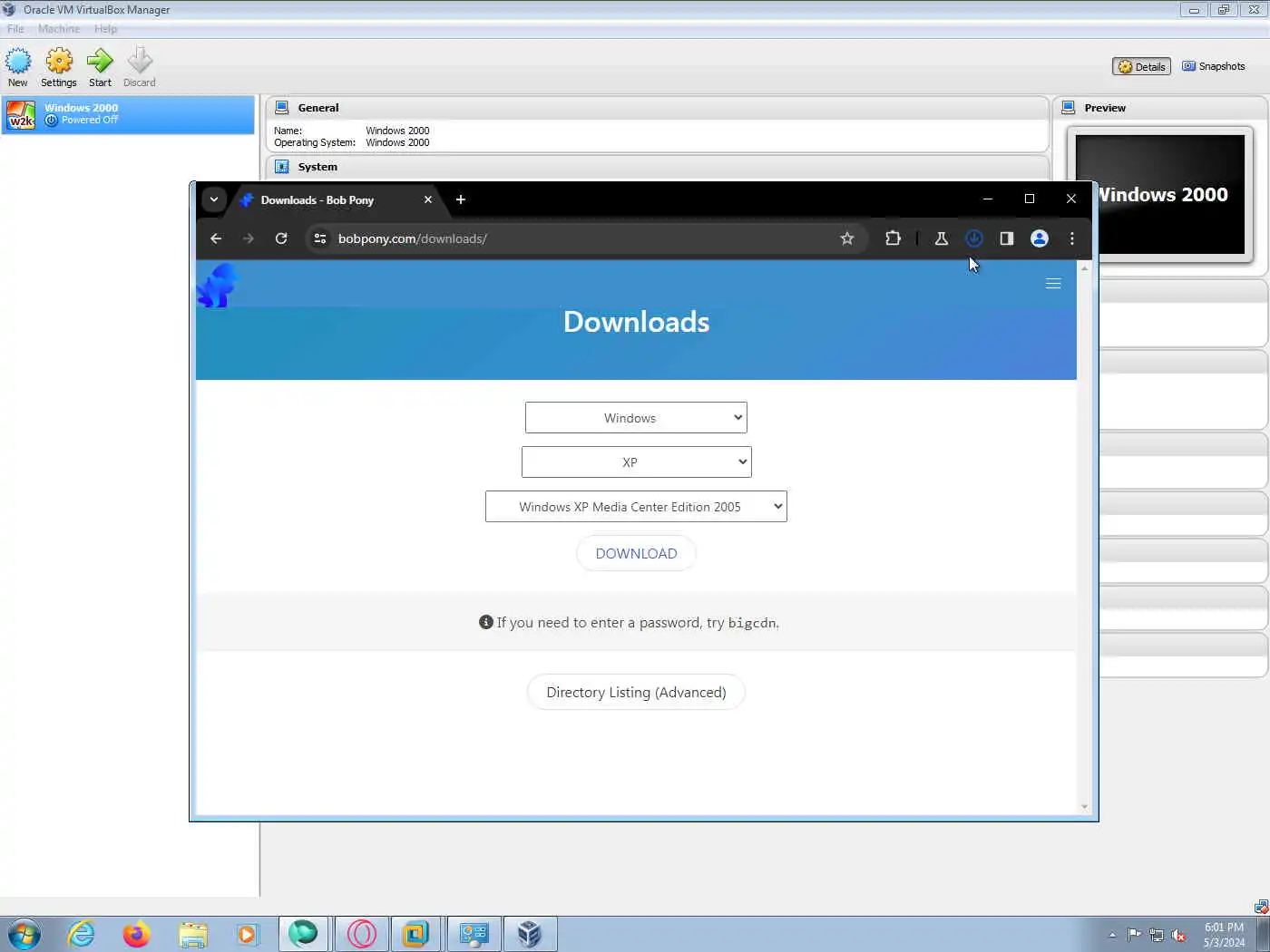Screen dimensions: 1270x952
Task: Launch Firefox from taskbar
Action: pyautogui.click(x=136, y=934)
